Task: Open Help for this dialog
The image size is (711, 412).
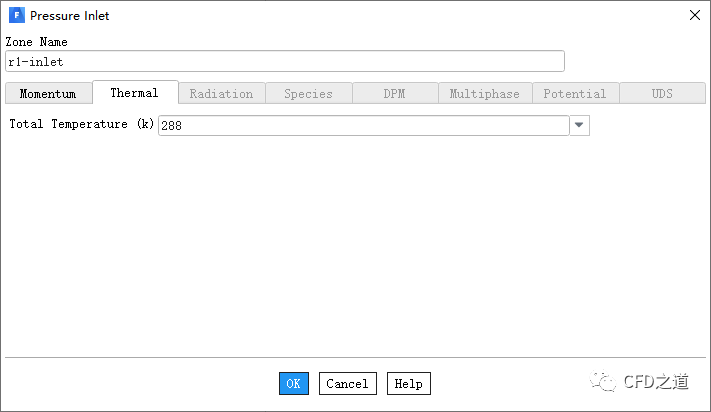Action: coord(408,383)
